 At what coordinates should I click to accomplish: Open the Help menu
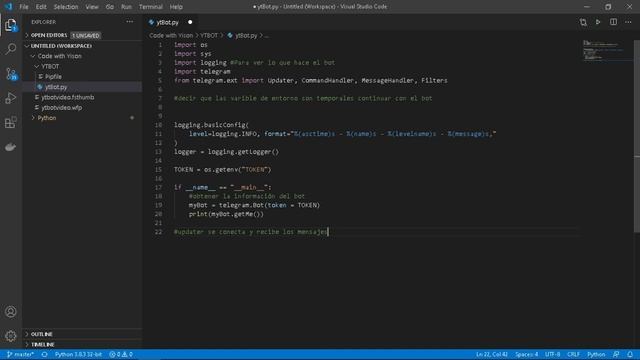(x=176, y=7)
